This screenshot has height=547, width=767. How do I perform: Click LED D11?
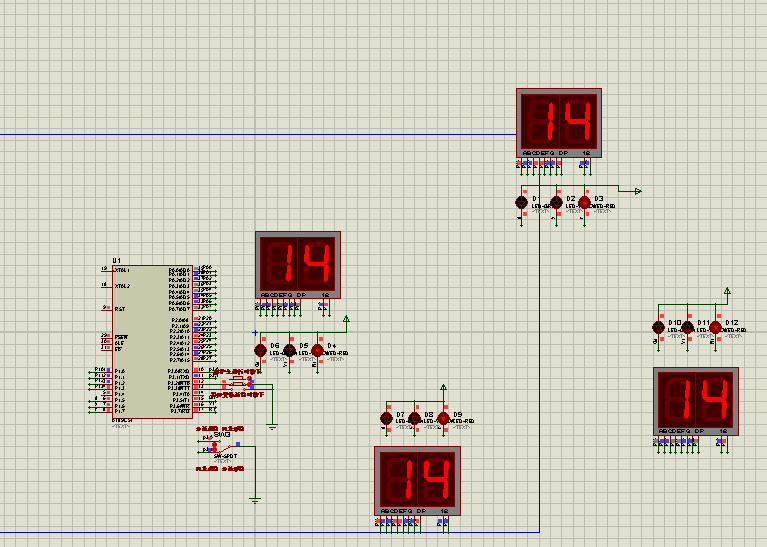pyautogui.click(x=687, y=327)
